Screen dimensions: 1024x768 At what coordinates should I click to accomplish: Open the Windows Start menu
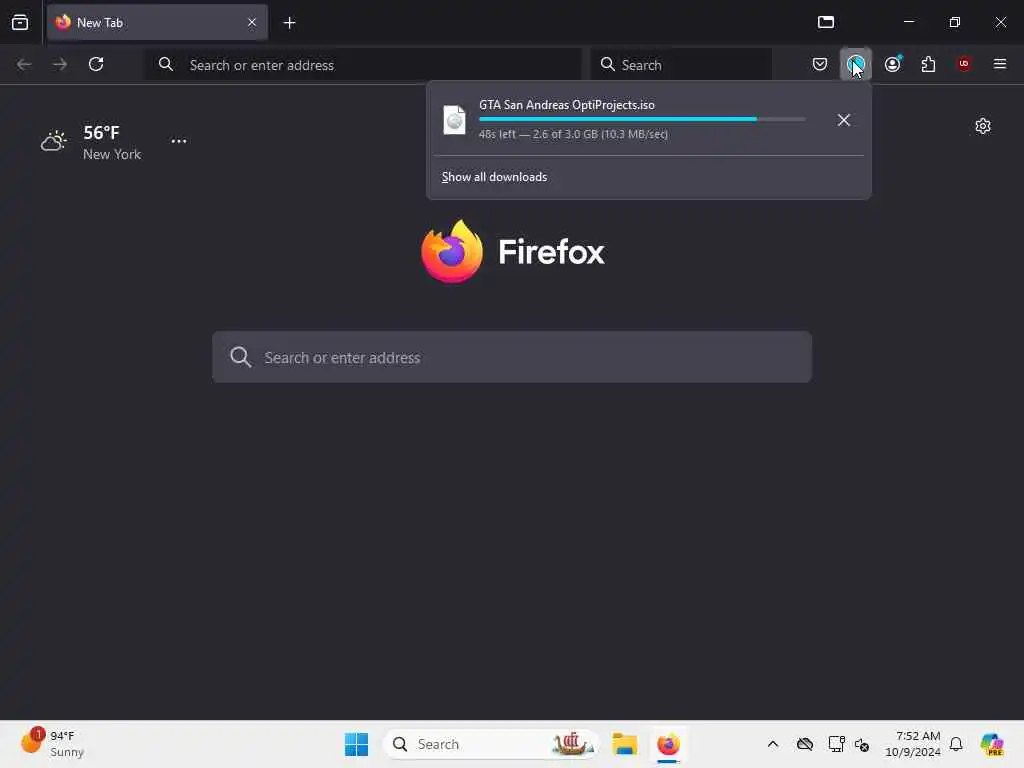[356, 744]
